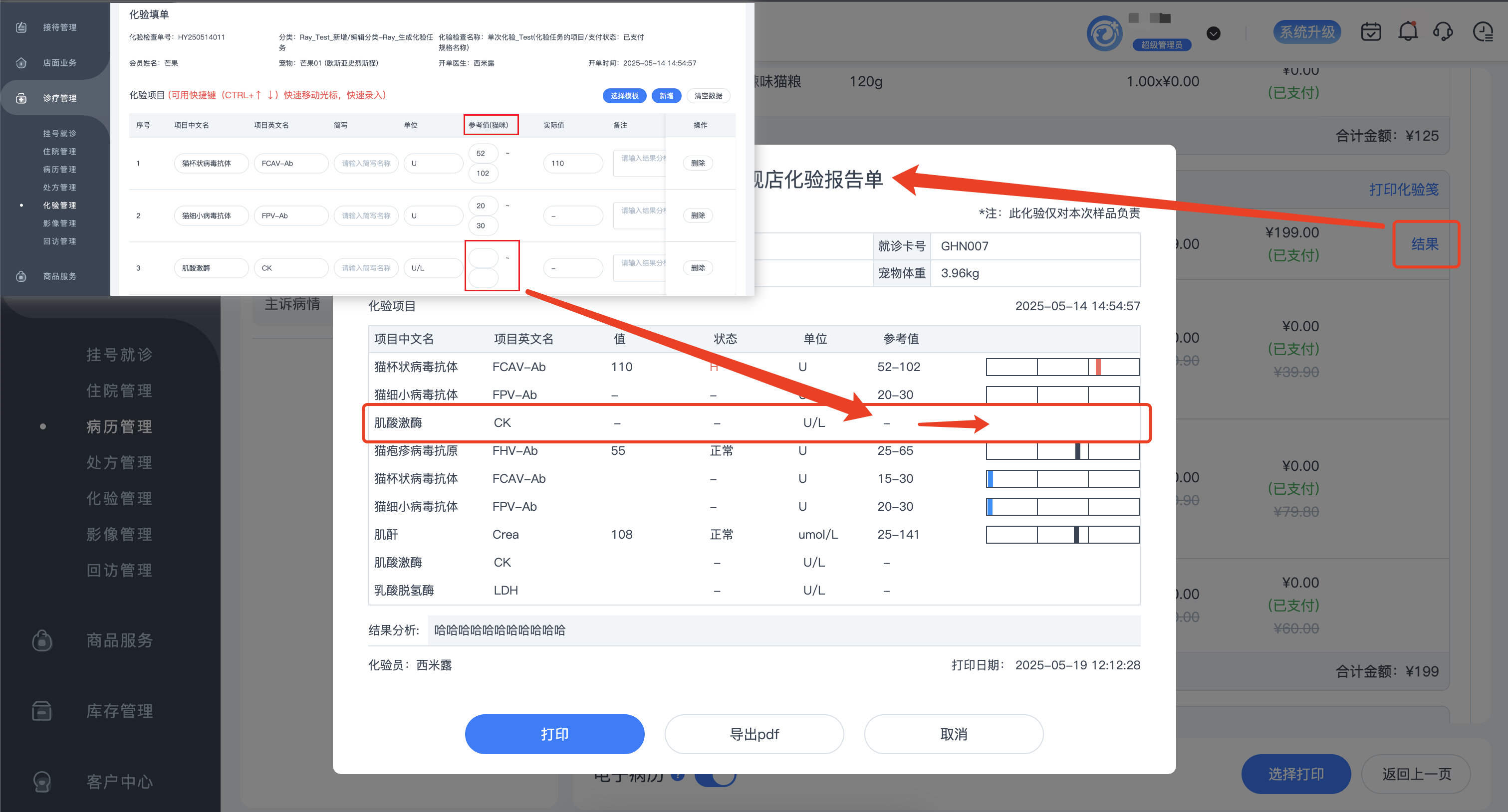
Task: Click the 返回上一页 button
Action: pos(1417,774)
